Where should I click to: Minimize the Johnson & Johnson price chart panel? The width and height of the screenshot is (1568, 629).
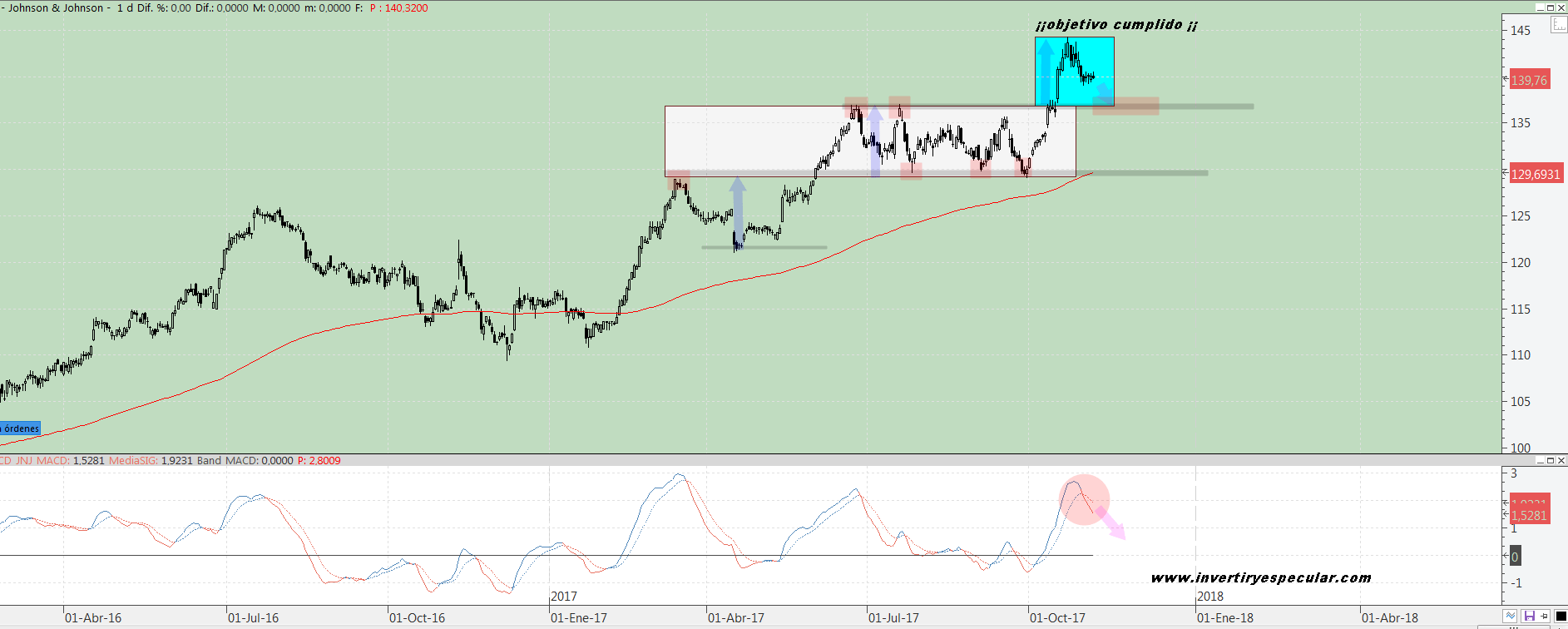1540,7
